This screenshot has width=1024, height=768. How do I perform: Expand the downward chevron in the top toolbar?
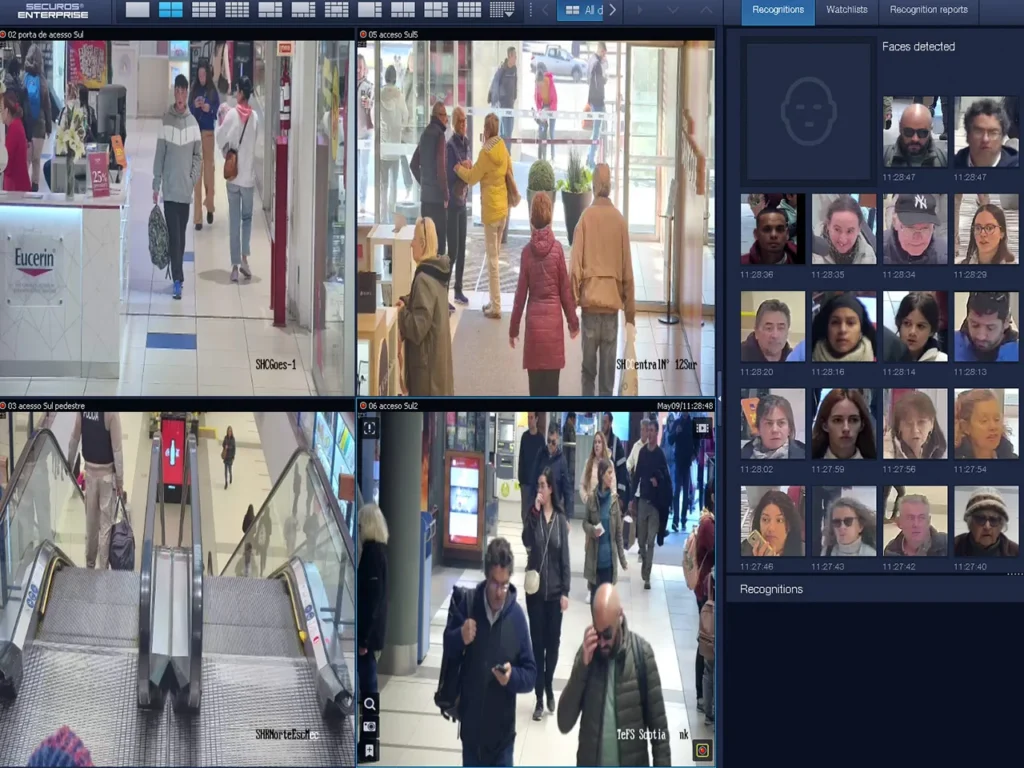coord(673,10)
